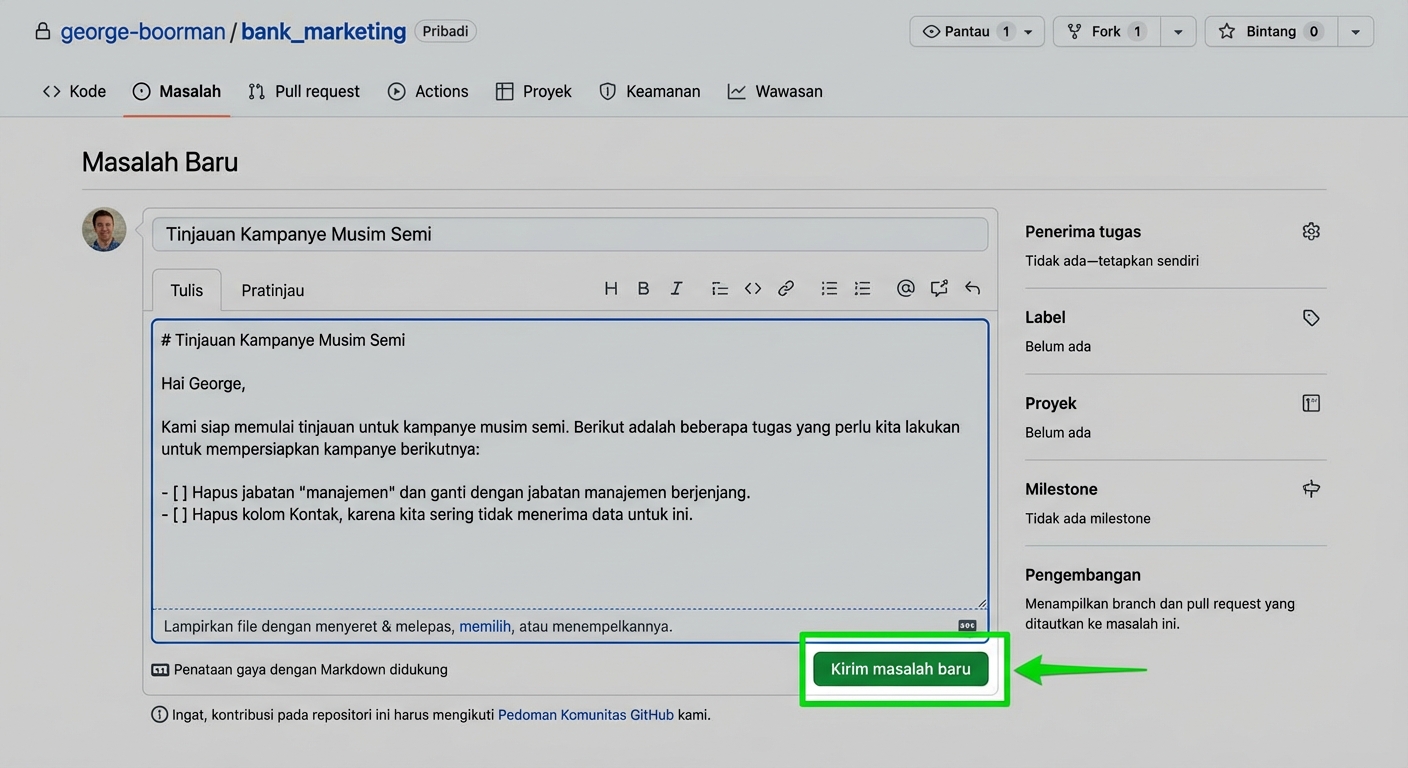
Task: Click the Penerima tugas heading
Action: 1083,231
